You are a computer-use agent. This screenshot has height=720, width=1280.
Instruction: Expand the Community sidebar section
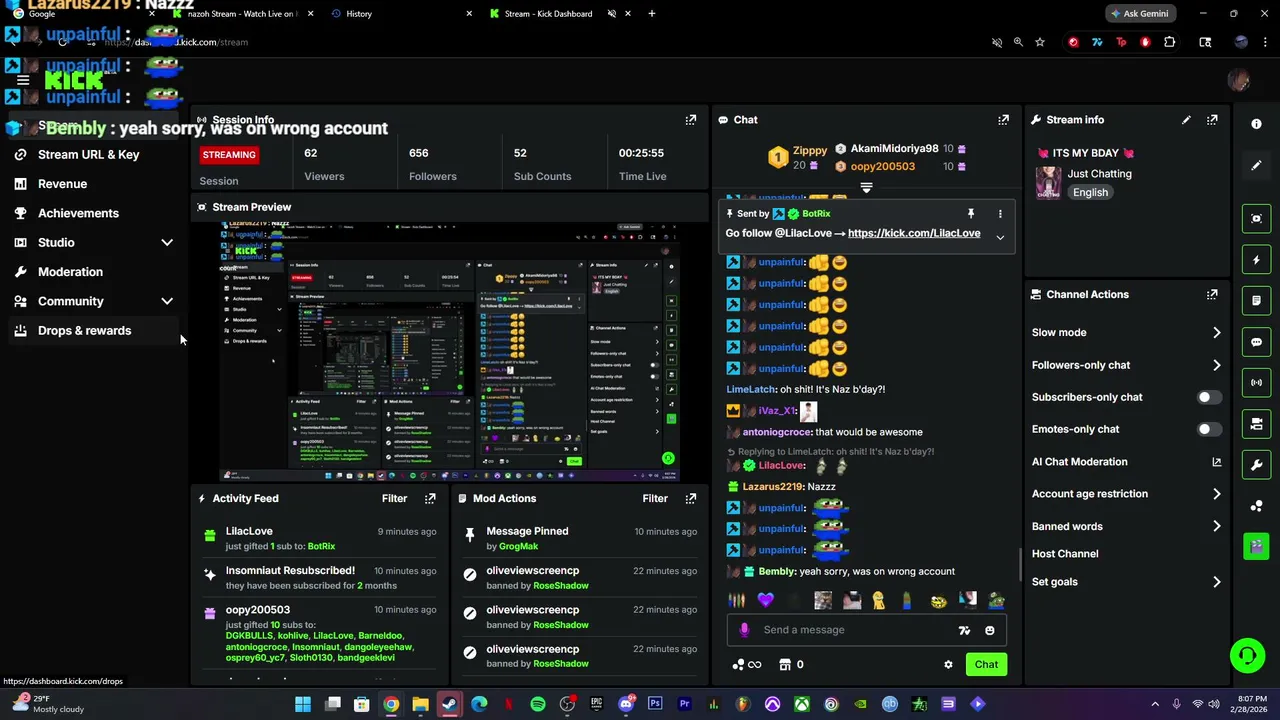point(167,301)
